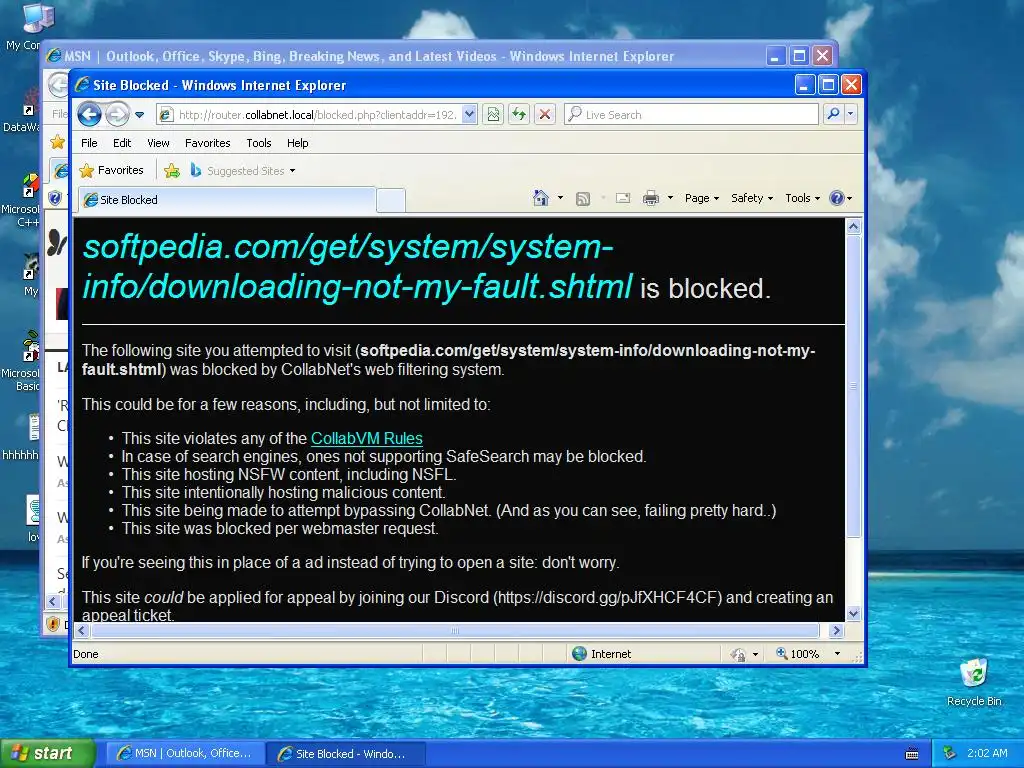Viewport: 1024px width, 768px height.
Task: Open the search provider dropdown arrow
Action: [850, 114]
